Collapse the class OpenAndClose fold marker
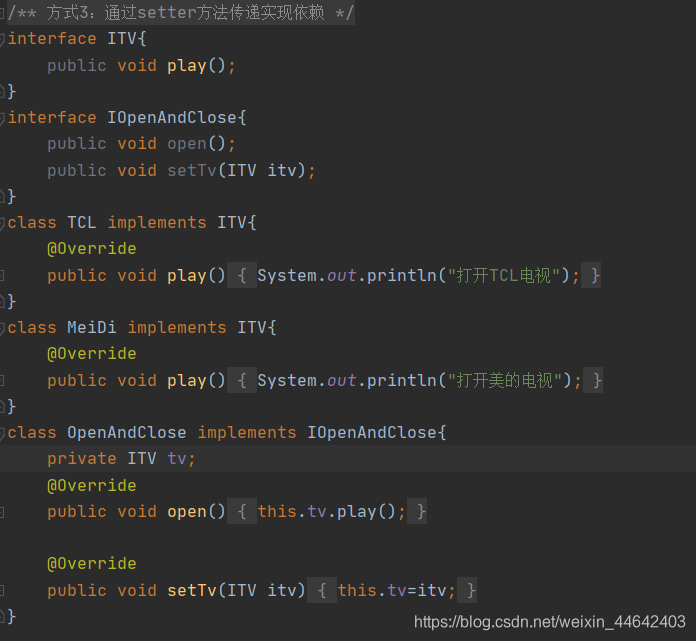Image resolution: width=696 pixels, height=641 pixels. 2,433
